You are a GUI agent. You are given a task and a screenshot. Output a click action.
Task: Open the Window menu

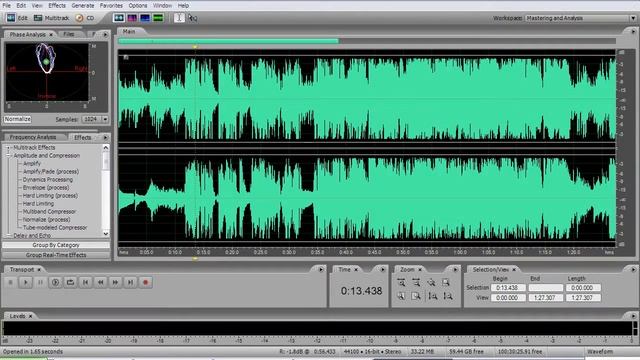click(162, 6)
